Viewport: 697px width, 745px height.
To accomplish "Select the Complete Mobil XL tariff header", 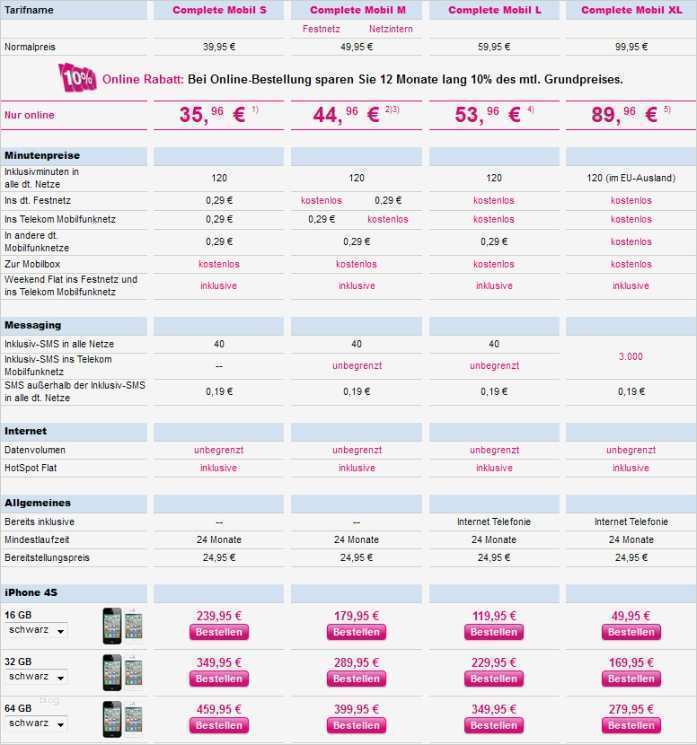I will pos(631,10).
